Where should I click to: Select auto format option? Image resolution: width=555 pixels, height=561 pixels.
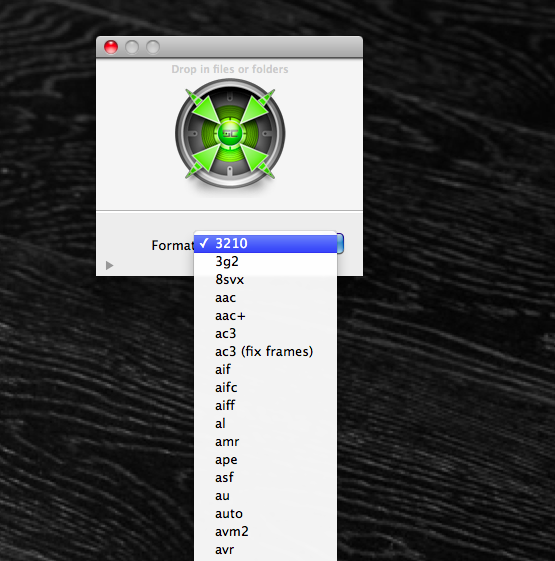265,513
